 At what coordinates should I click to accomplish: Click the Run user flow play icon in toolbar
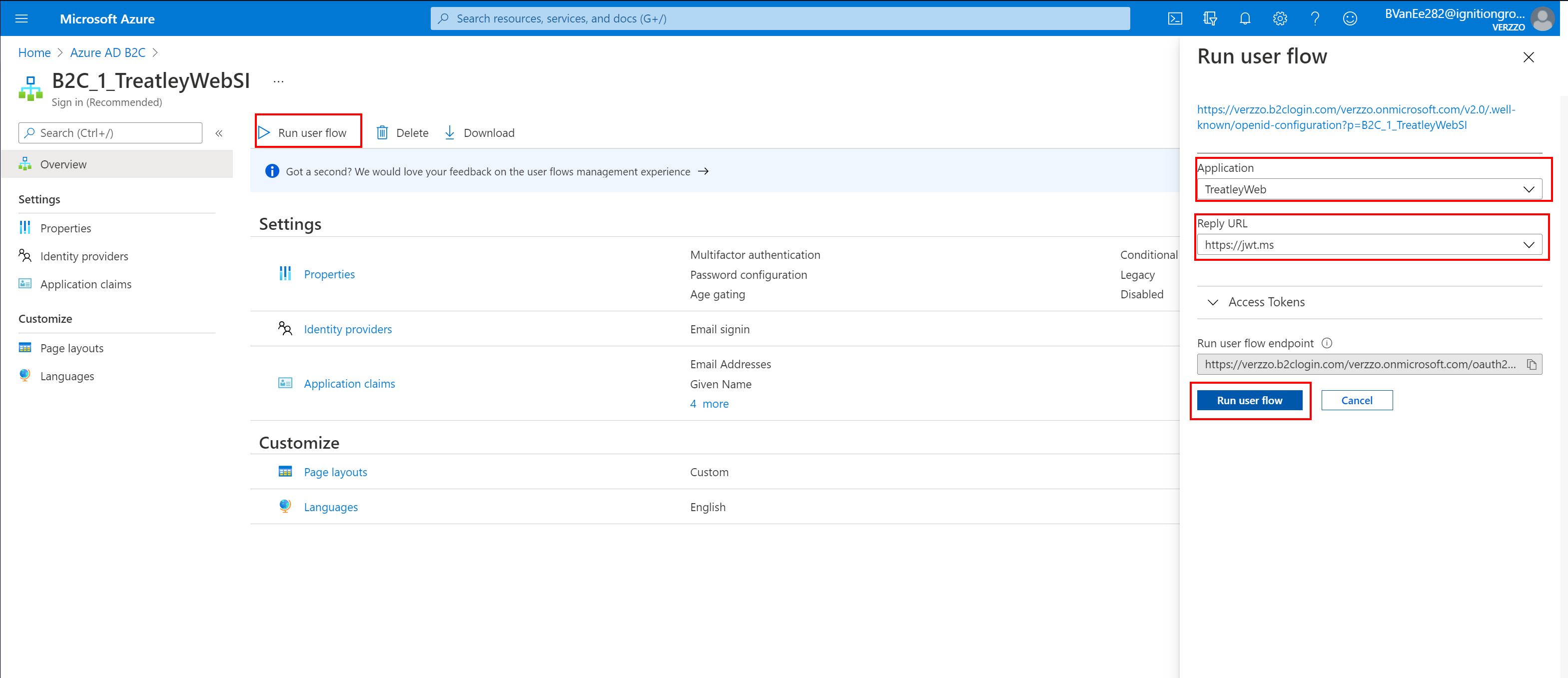pyautogui.click(x=263, y=133)
